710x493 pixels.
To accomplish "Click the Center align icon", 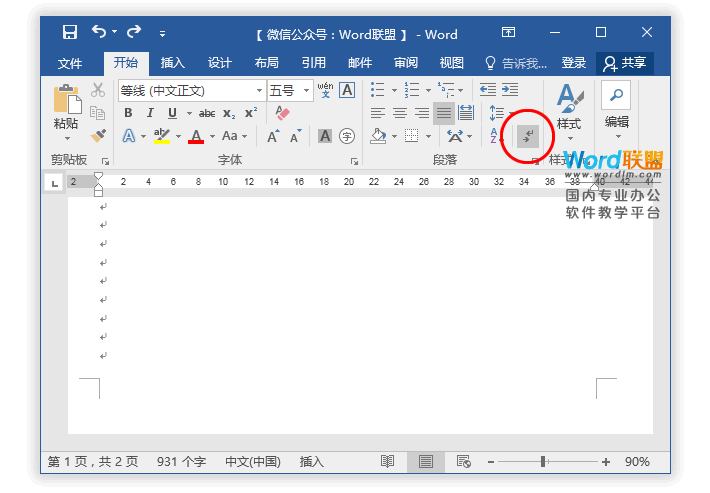I will click(399, 113).
